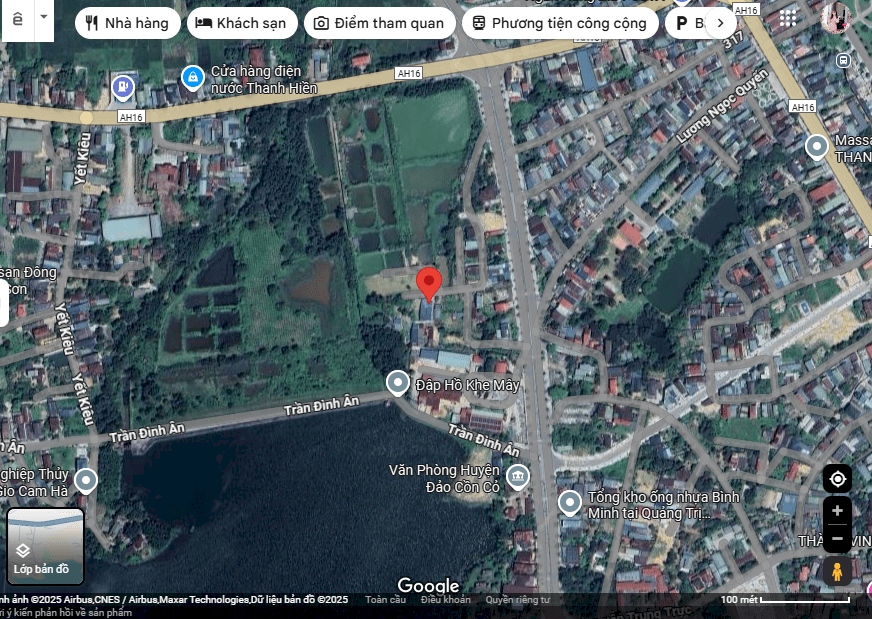Filter by Nhà hàng

[128, 23]
